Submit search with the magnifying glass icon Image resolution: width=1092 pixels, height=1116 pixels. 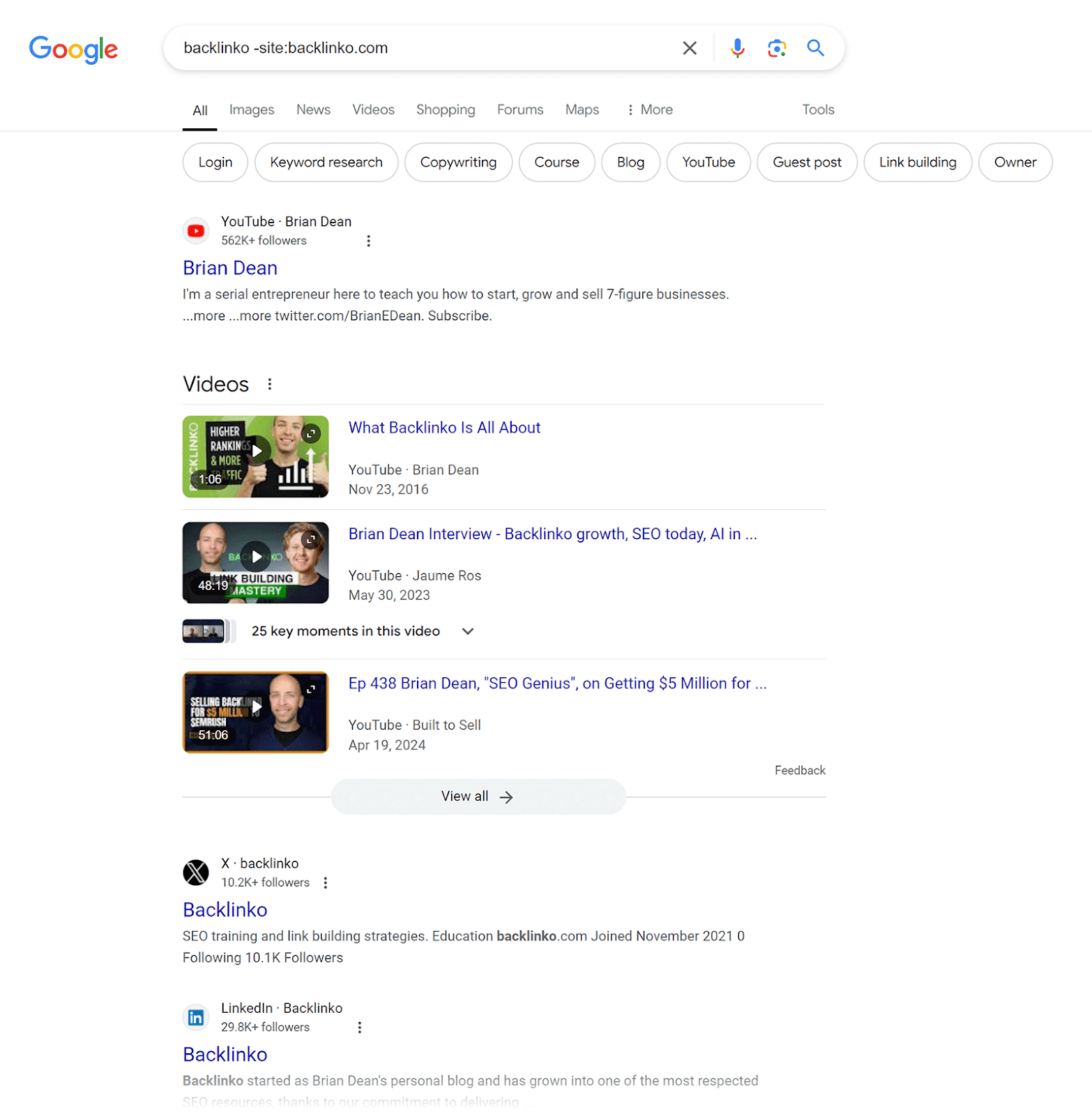815,48
